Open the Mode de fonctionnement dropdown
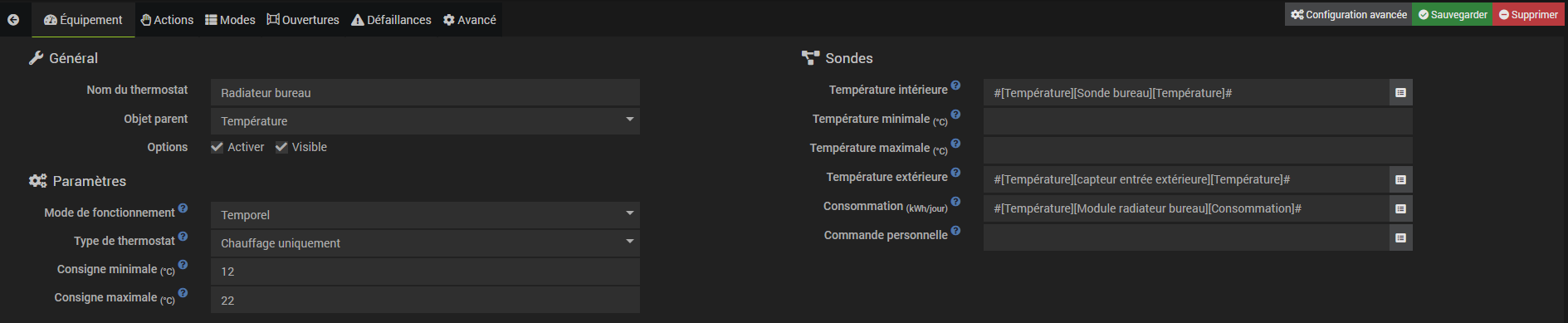1568x323 pixels. [x=425, y=215]
